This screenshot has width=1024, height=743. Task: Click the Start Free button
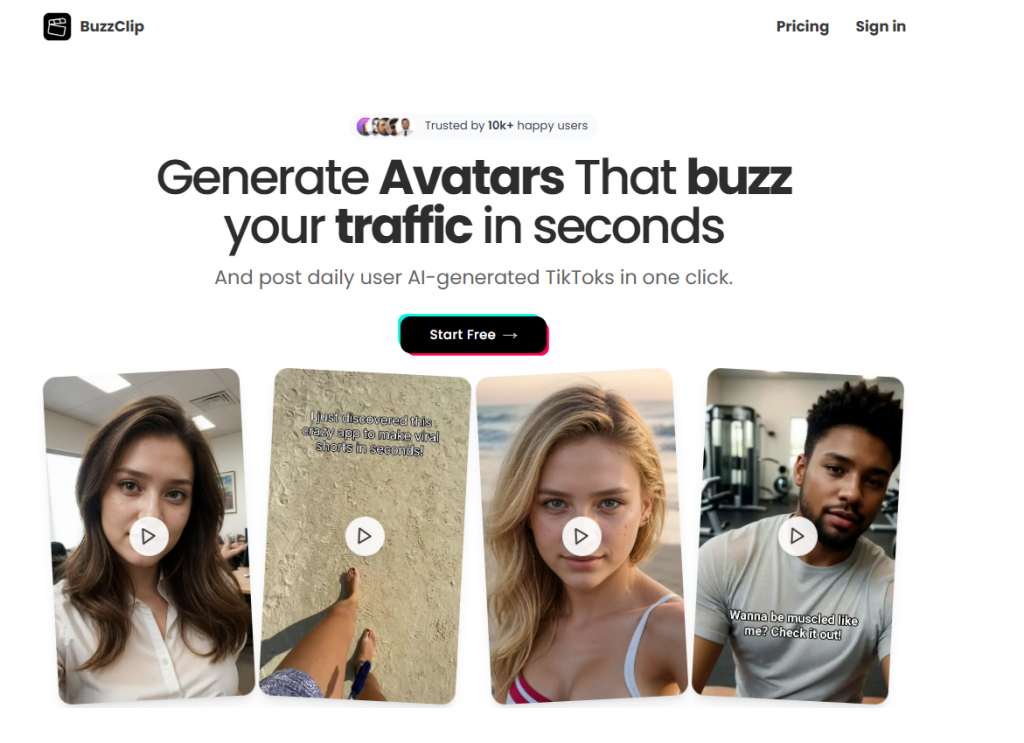coord(473,335)
